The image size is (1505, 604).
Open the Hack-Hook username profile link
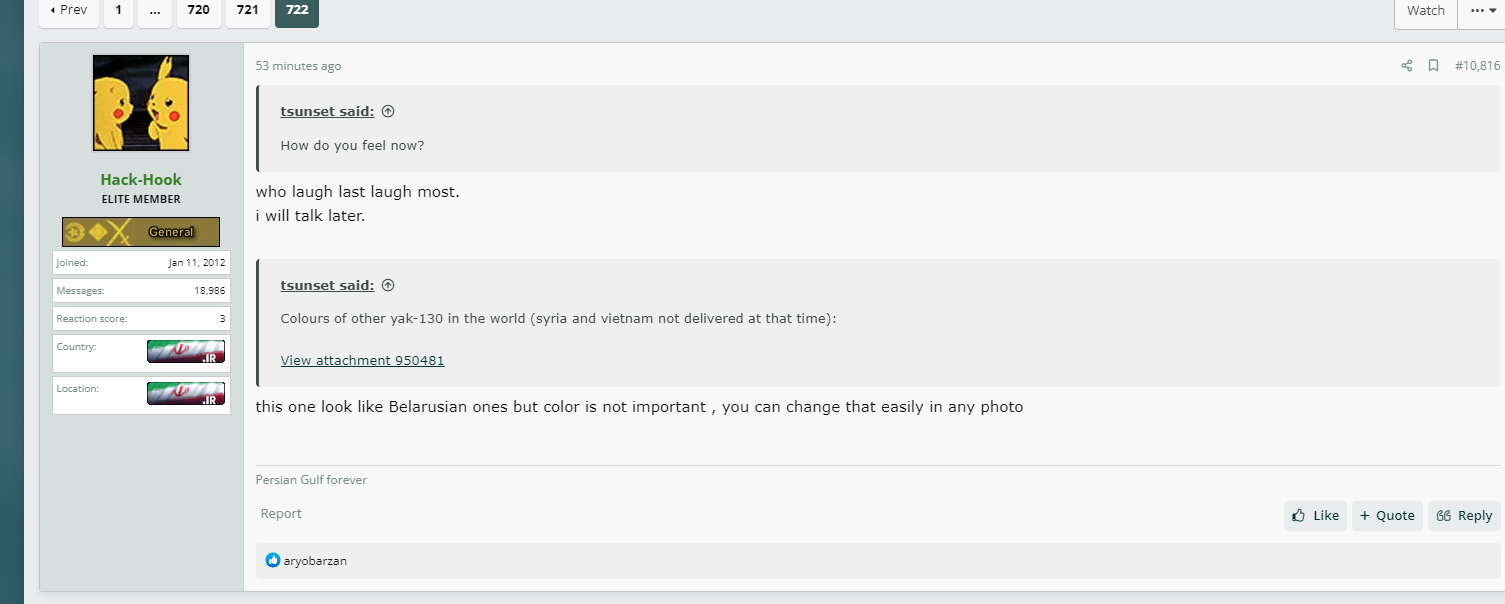pyautogui.click(x=141, y=180)
